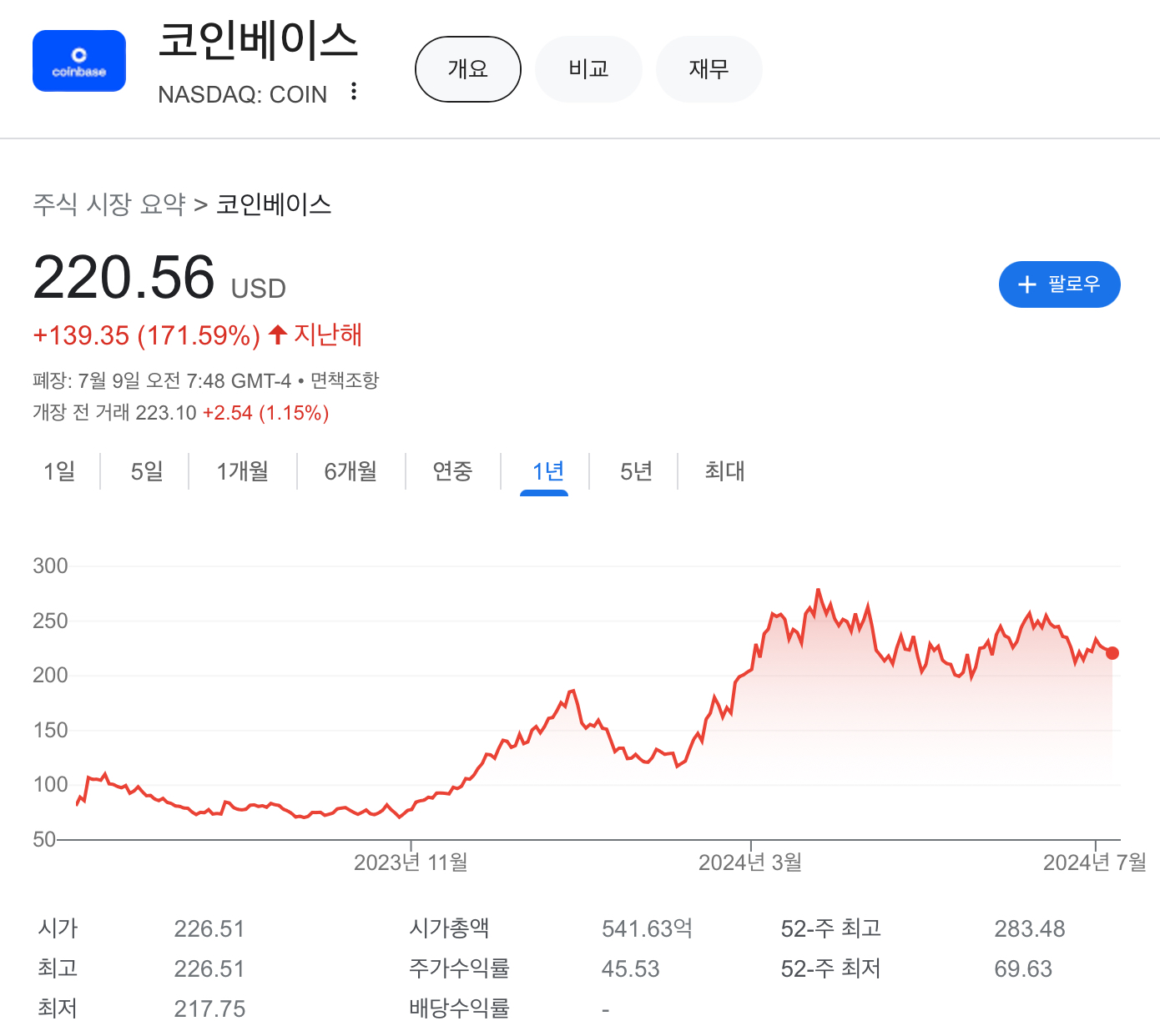The height and width of the screenshot is (1036, 1160).
Task: Switch to the 비교 tab
Action: click(x=588, y=69)
